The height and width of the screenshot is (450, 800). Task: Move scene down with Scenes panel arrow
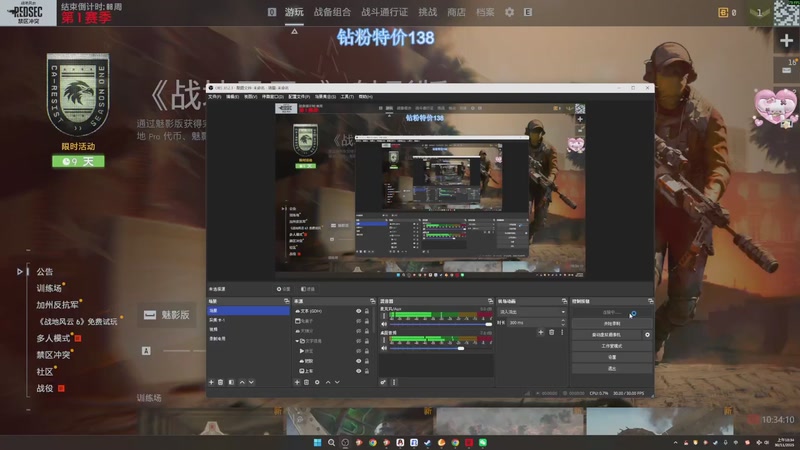(251, 382)
